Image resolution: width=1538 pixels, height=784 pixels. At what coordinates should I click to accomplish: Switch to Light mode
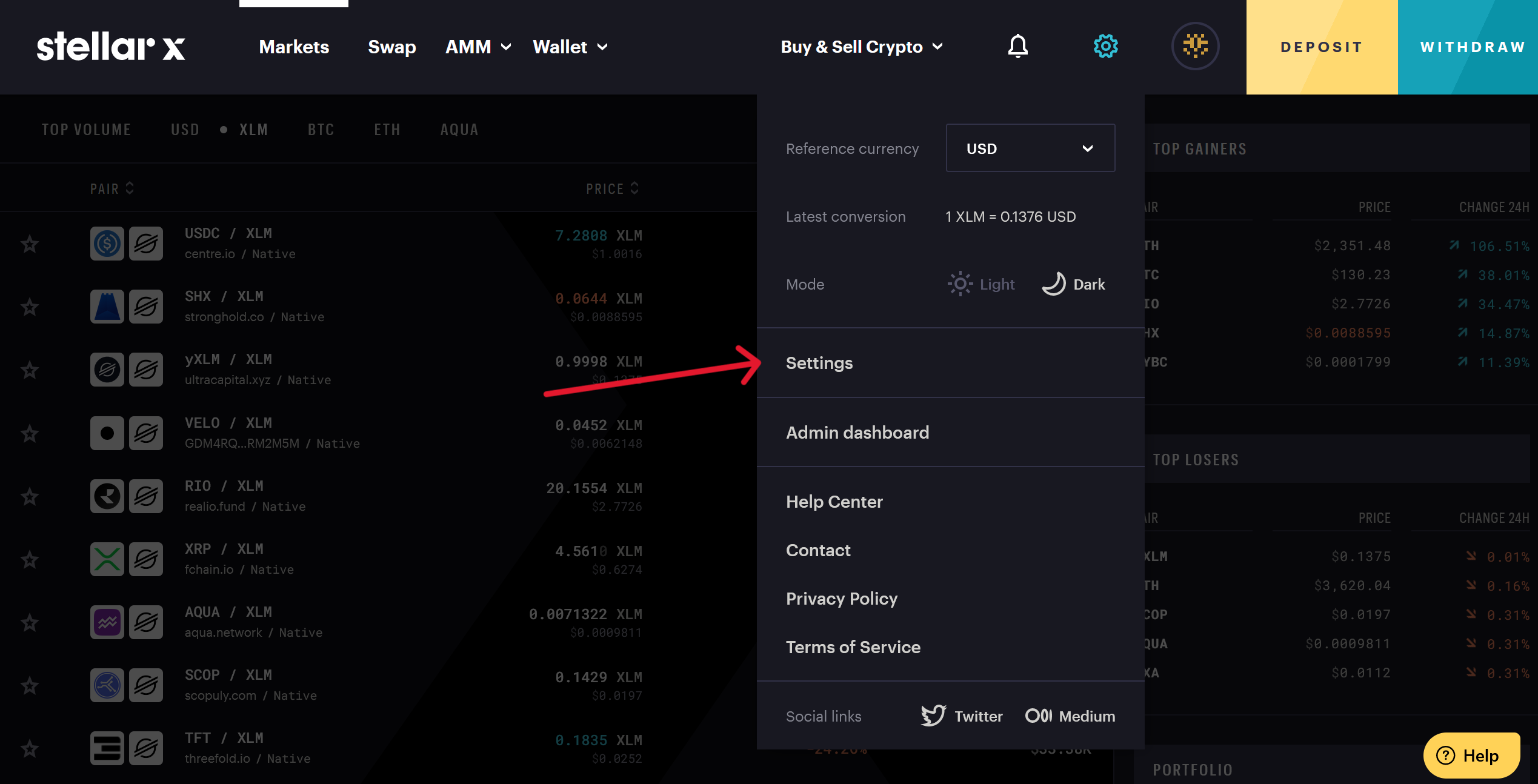coord(982,284)
